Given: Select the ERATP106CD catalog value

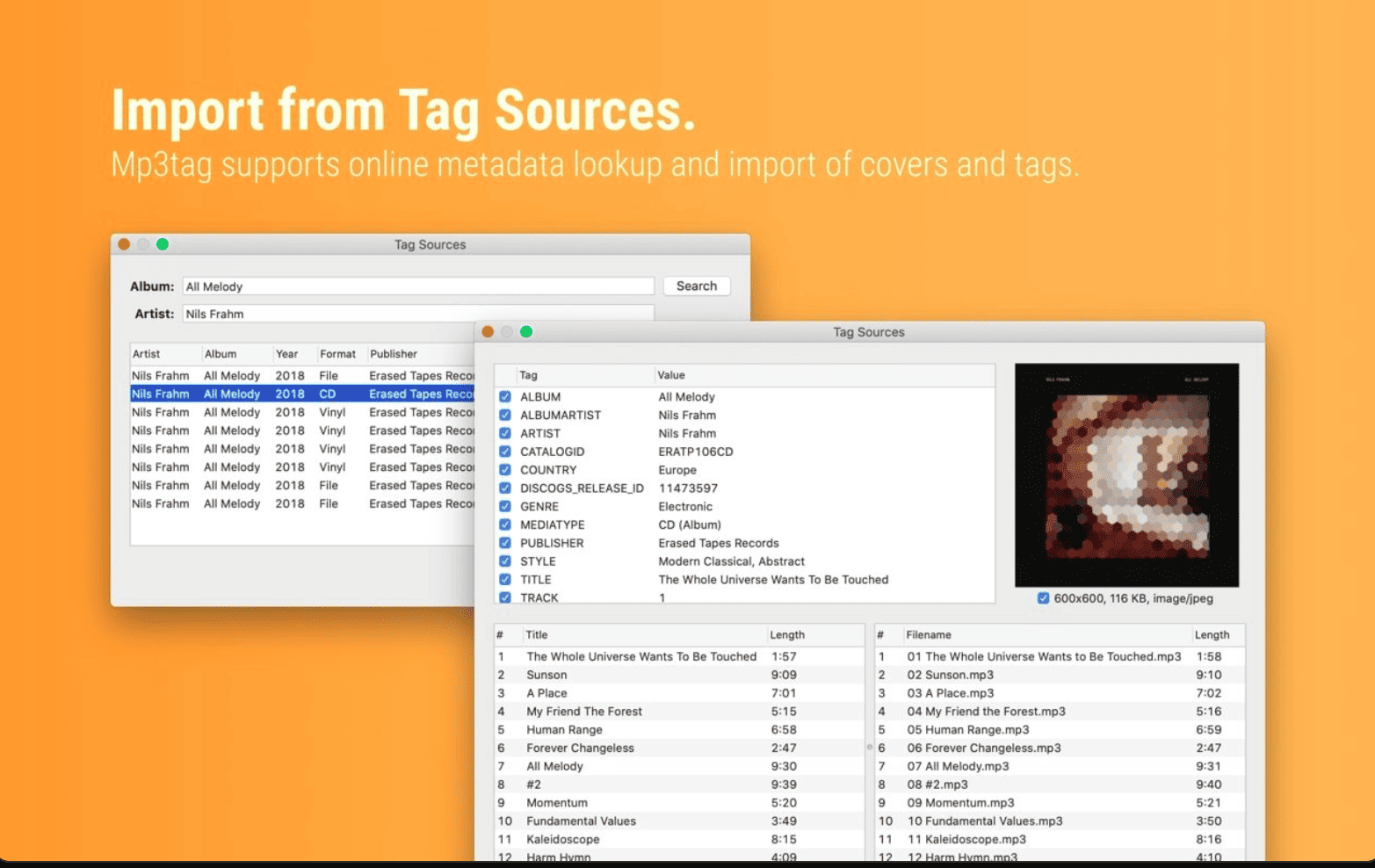Looking at the screenshot, I should (696, 452).
